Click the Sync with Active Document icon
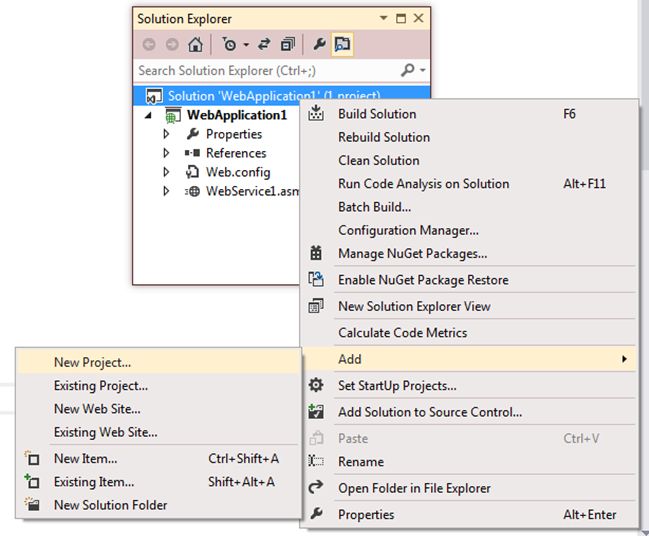 [264, 44]
